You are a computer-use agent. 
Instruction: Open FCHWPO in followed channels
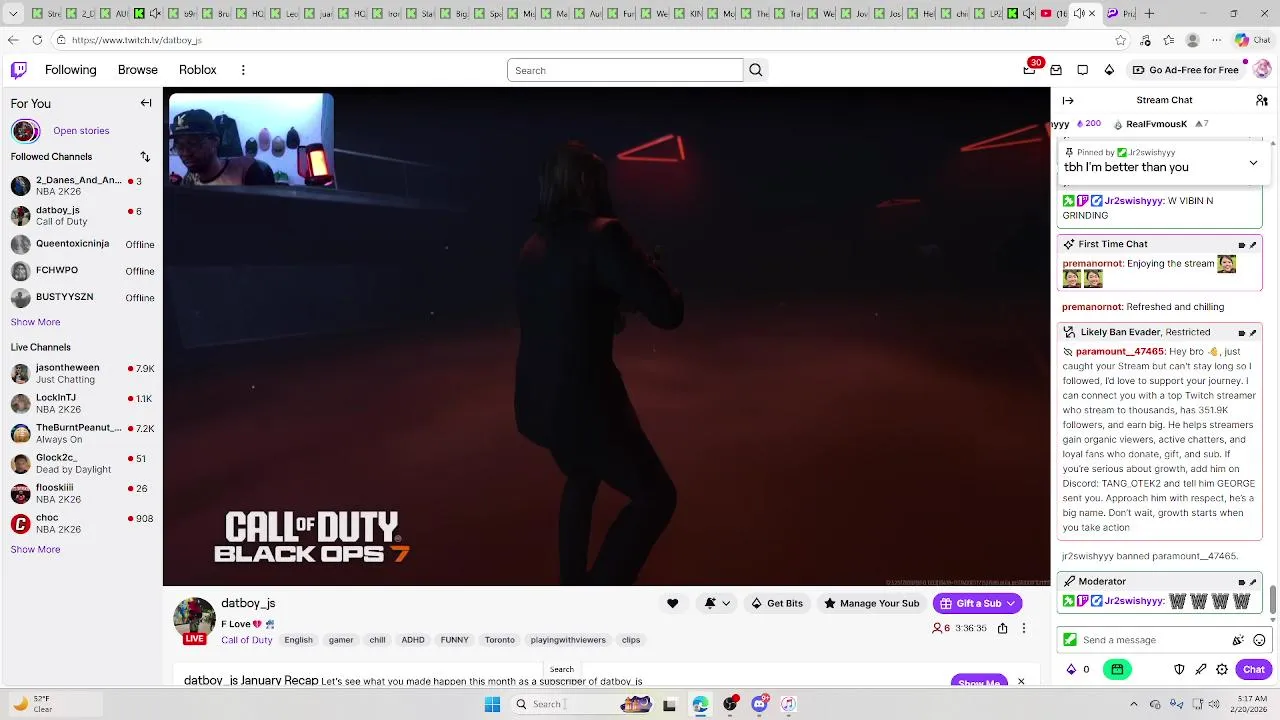tap(81, 271)
